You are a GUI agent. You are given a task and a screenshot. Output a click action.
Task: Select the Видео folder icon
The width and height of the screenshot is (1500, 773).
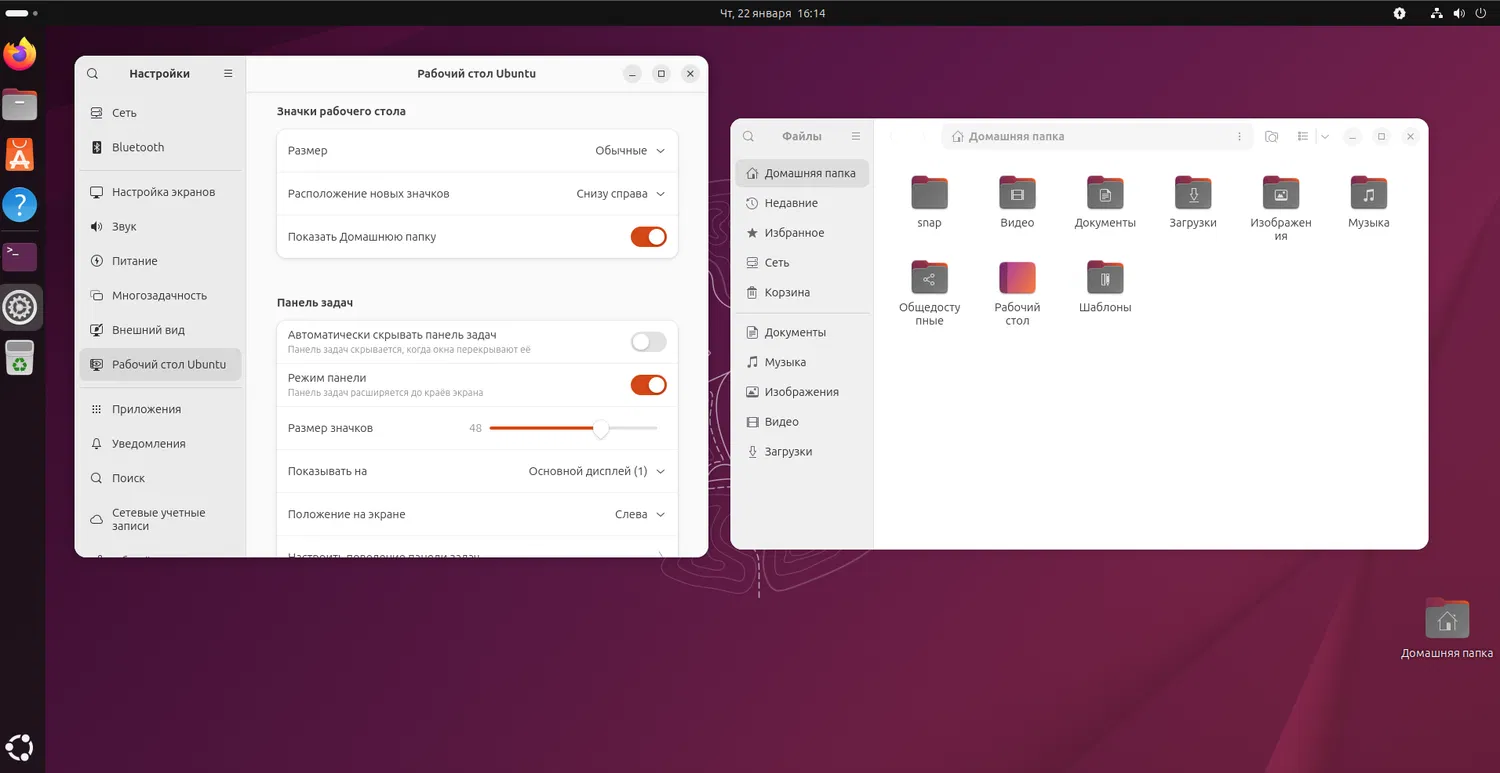[x=1017, y=193]
